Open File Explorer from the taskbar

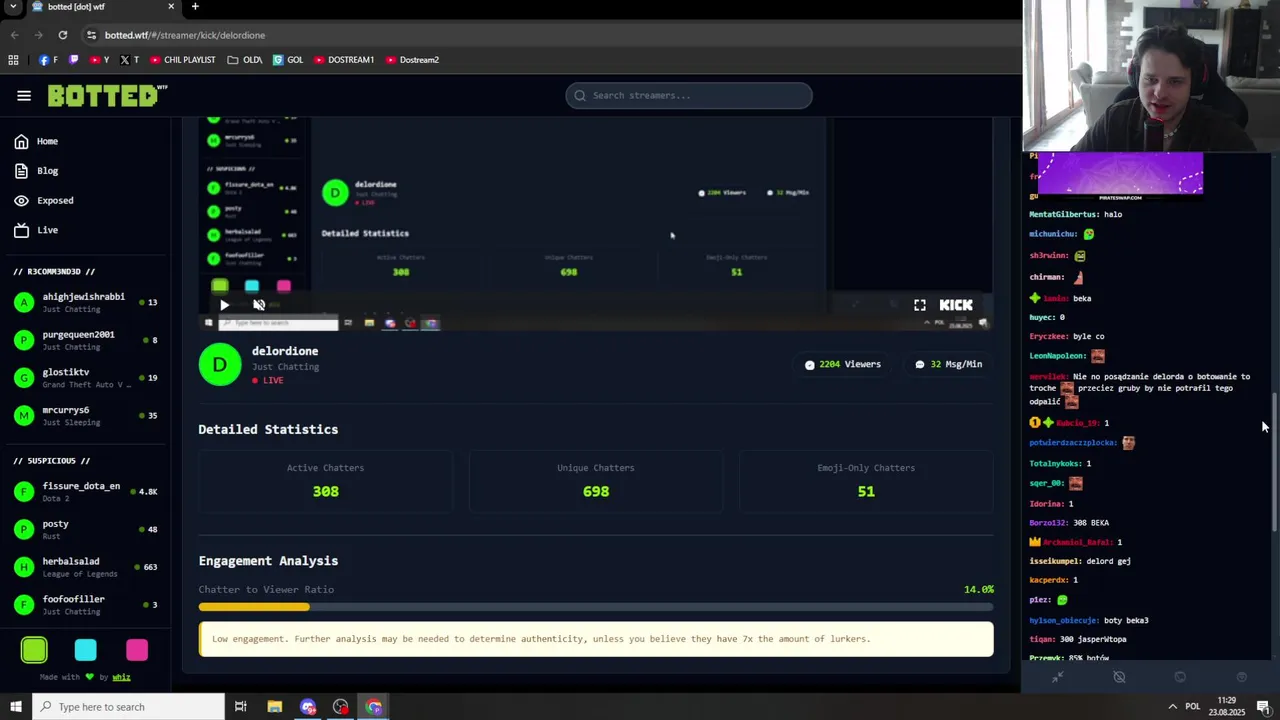(x=274, y=707)
